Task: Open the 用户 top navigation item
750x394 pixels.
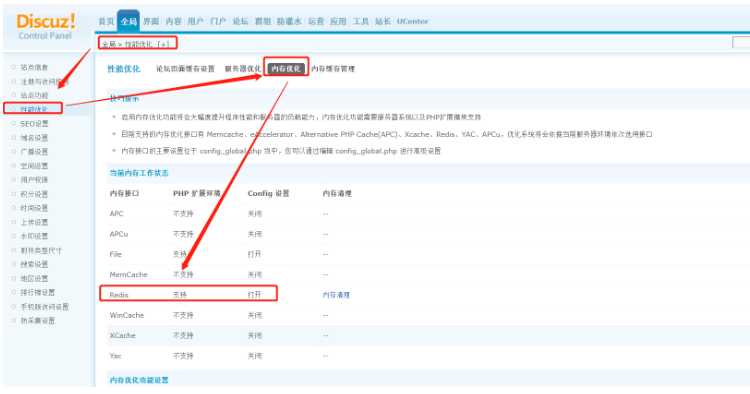Action: tap(195, 21)
